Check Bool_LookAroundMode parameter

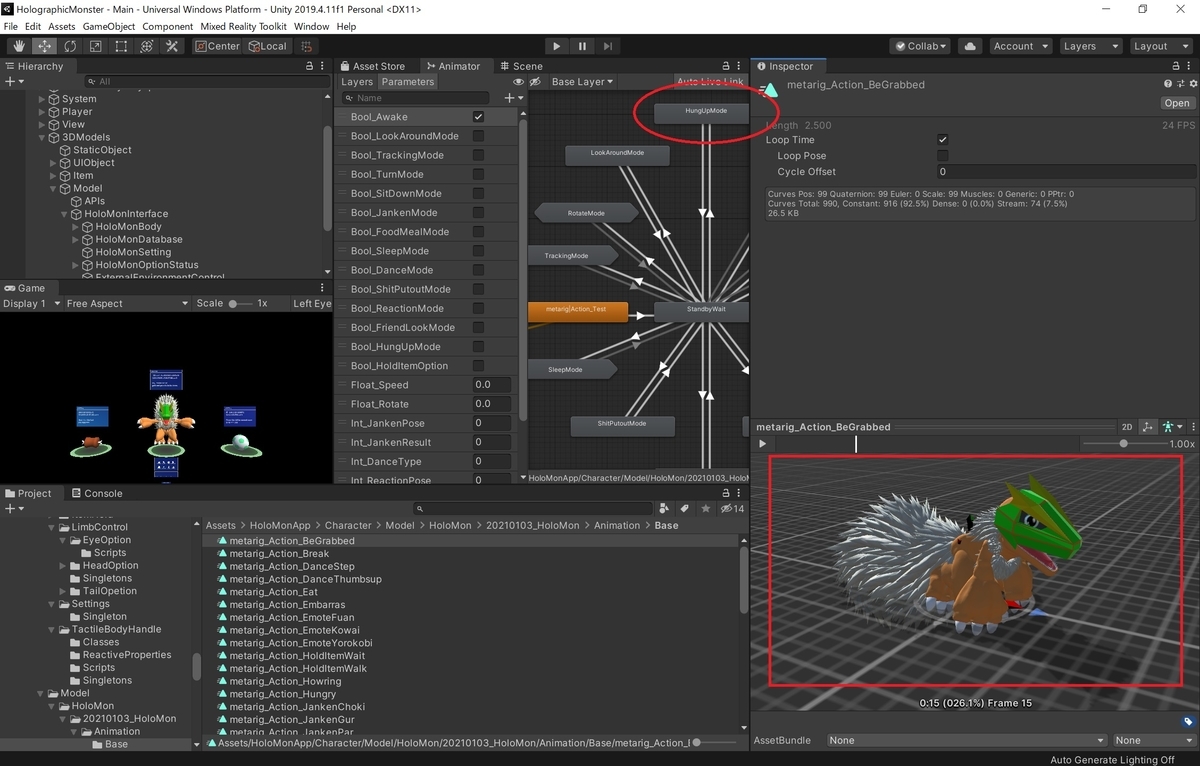pos(478,136)
